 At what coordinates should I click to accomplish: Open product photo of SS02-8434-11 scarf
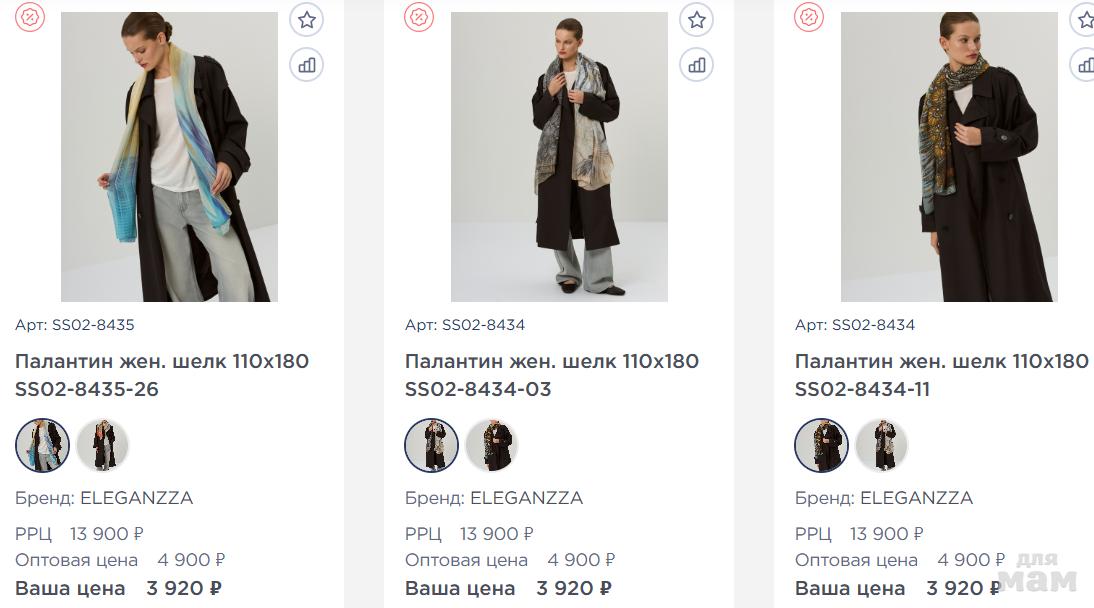tap(948, 157)
